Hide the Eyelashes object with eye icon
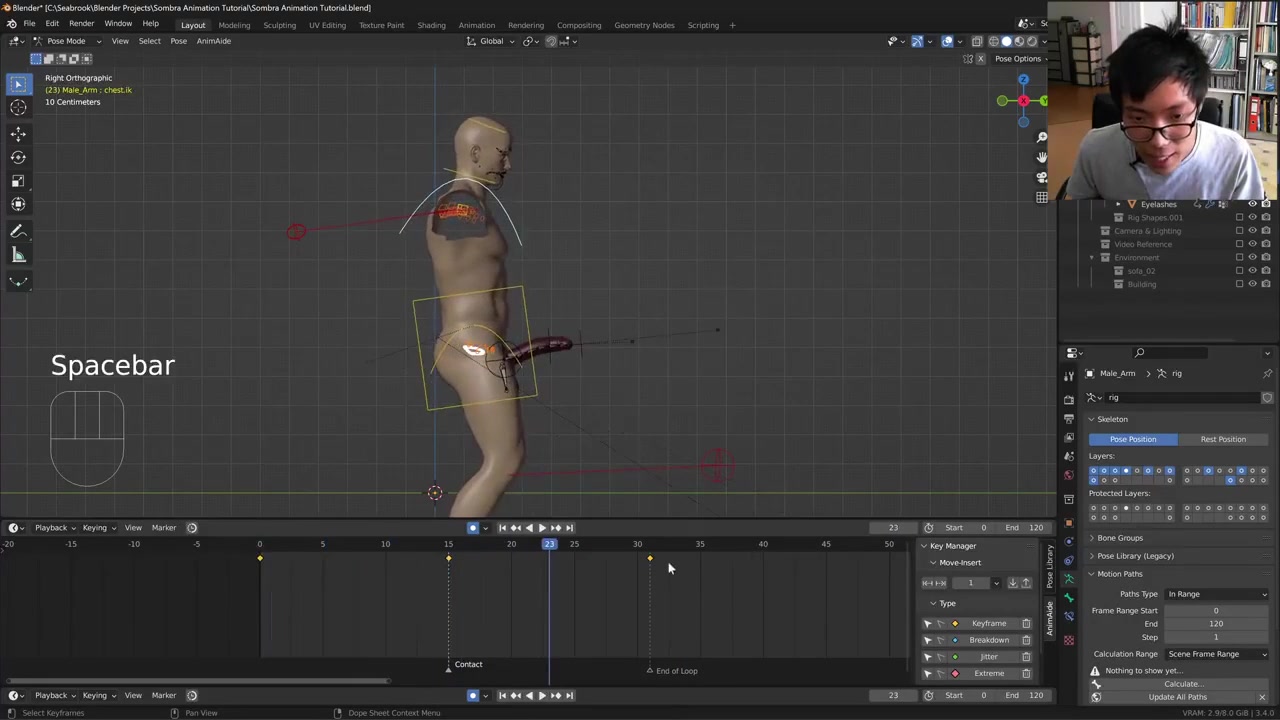Screen dimensions: 1280x720 coord(1252,204)
